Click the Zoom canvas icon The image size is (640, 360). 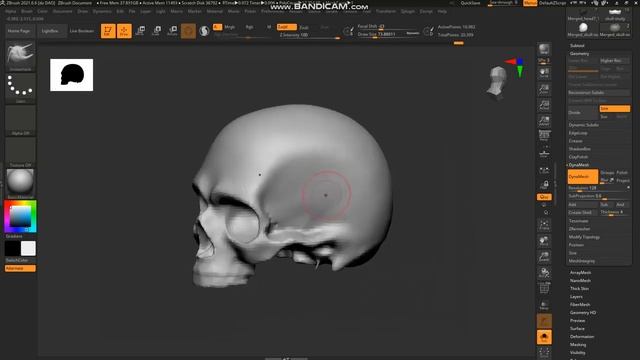pos(544,89)
